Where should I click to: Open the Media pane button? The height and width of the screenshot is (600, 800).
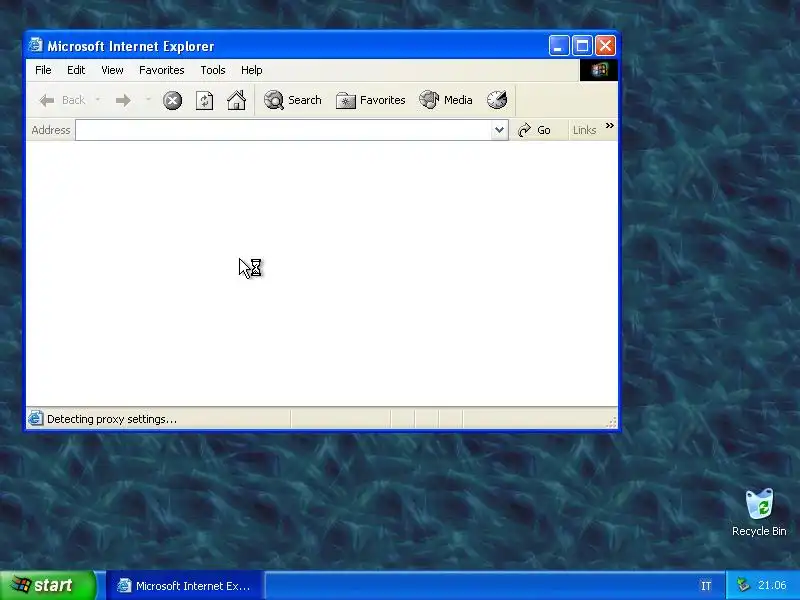(446, 100)
